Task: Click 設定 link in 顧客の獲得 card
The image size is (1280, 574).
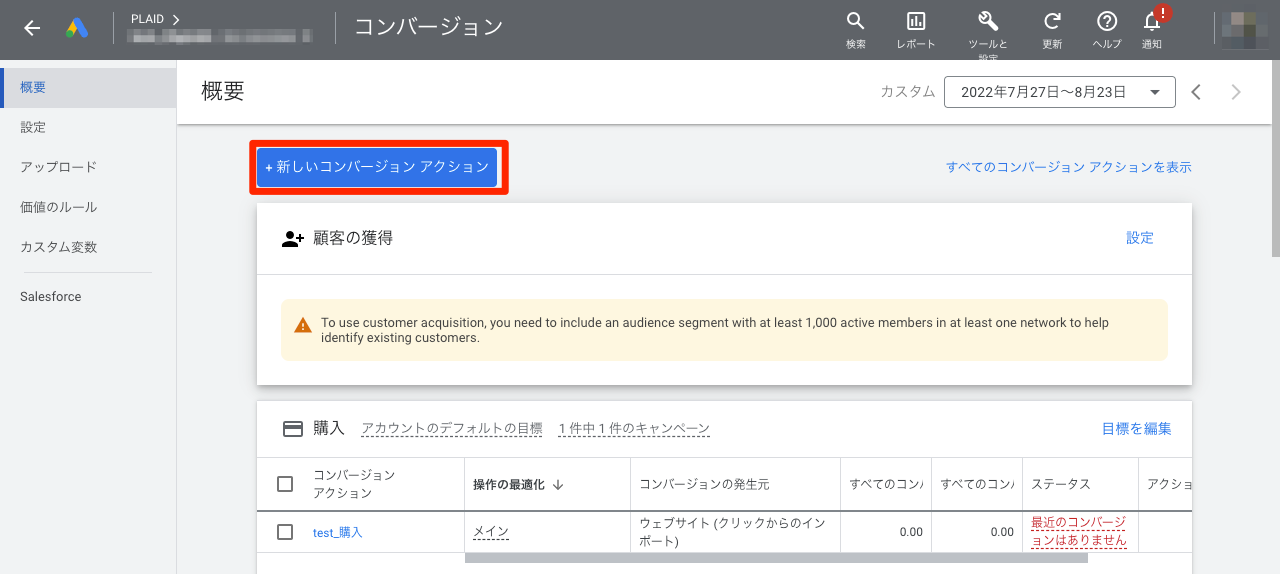Action: tap(1140, 238)
